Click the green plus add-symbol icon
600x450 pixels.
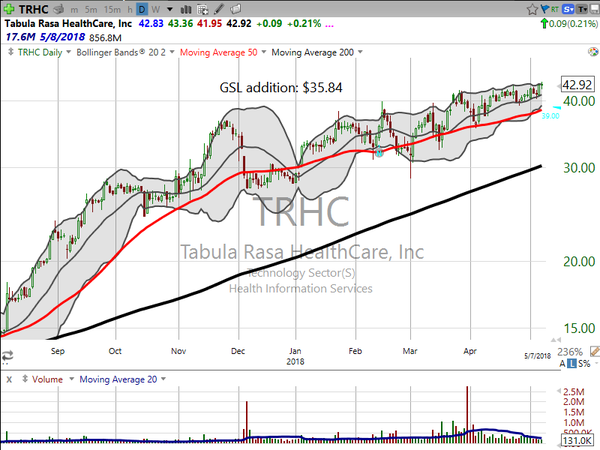[8, 9]
